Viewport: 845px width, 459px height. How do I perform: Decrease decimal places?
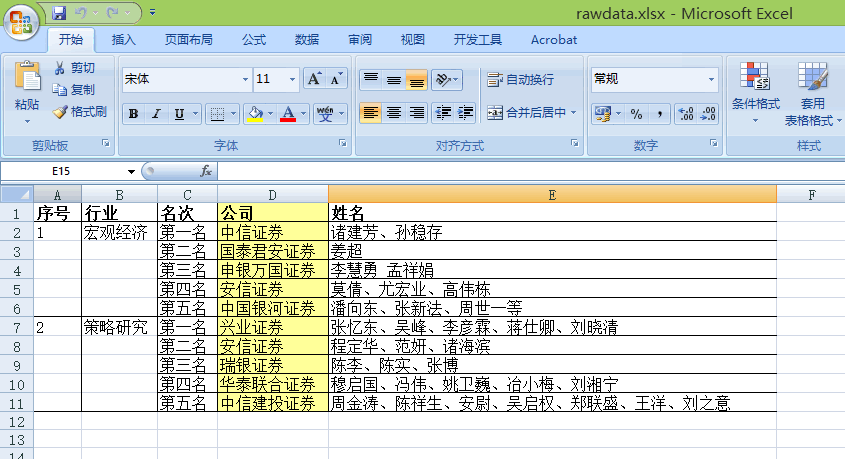pos(708,114)
